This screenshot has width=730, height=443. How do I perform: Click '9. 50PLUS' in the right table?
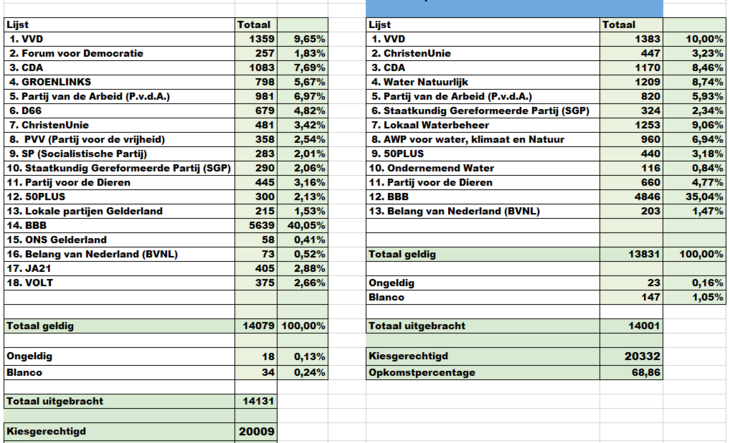483,154
